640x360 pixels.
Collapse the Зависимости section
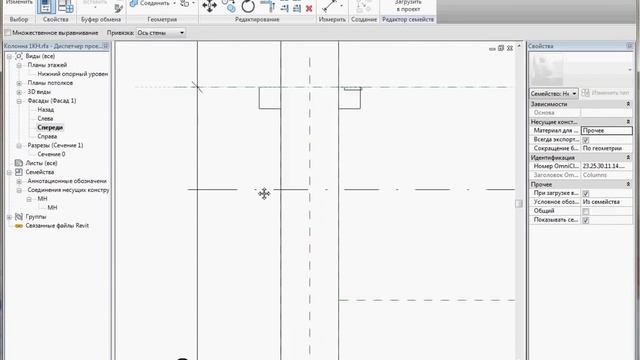click(x=628, y=104)
